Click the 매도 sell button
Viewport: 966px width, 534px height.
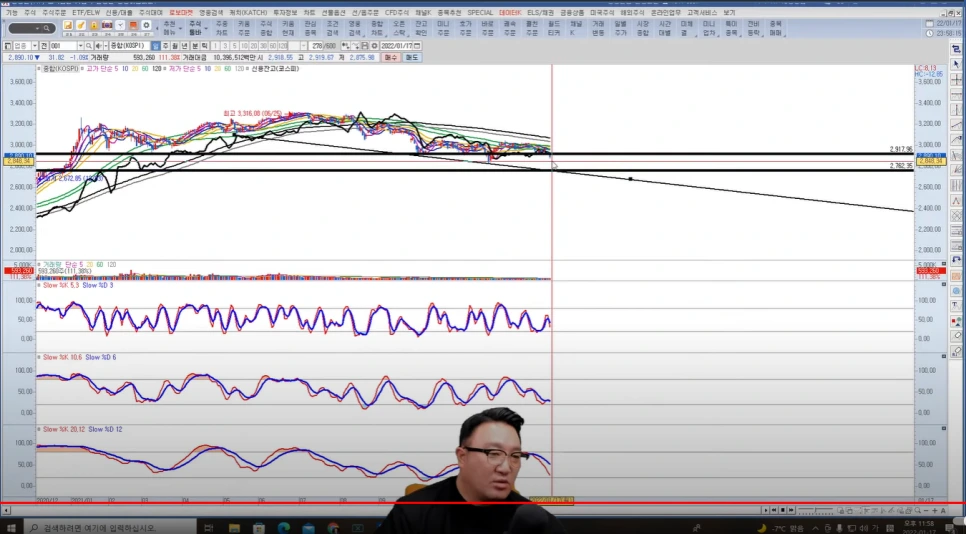pyautogui.click(x=412, y=57)
